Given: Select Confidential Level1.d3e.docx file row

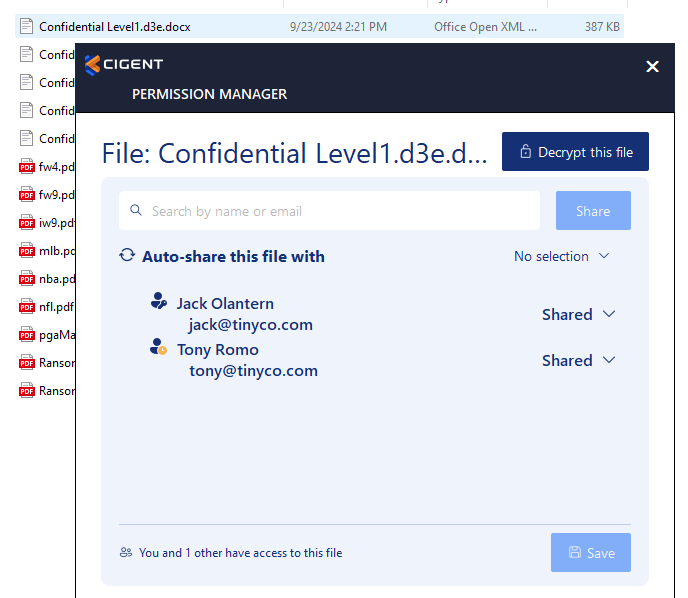Looking at the screenshot, I should (319, 26).
